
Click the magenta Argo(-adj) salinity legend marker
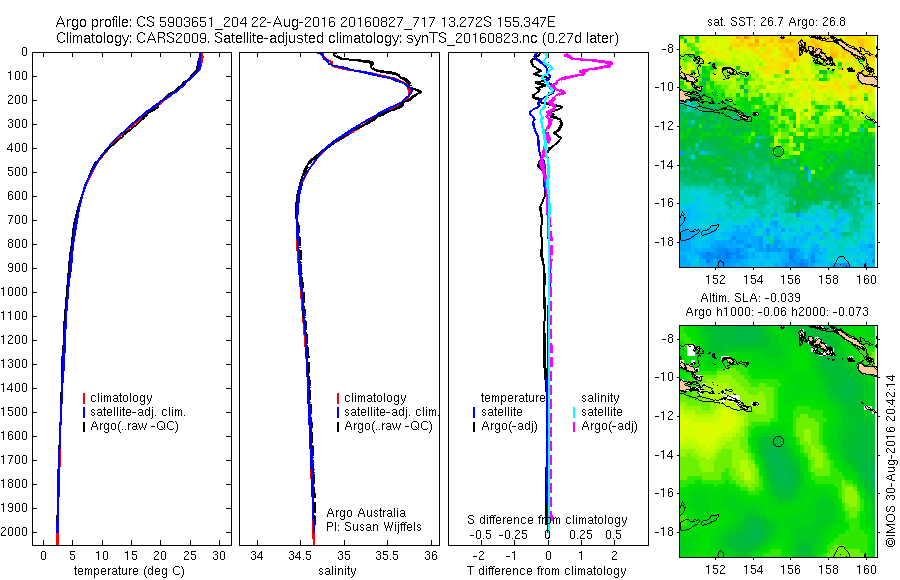[574, 427]
